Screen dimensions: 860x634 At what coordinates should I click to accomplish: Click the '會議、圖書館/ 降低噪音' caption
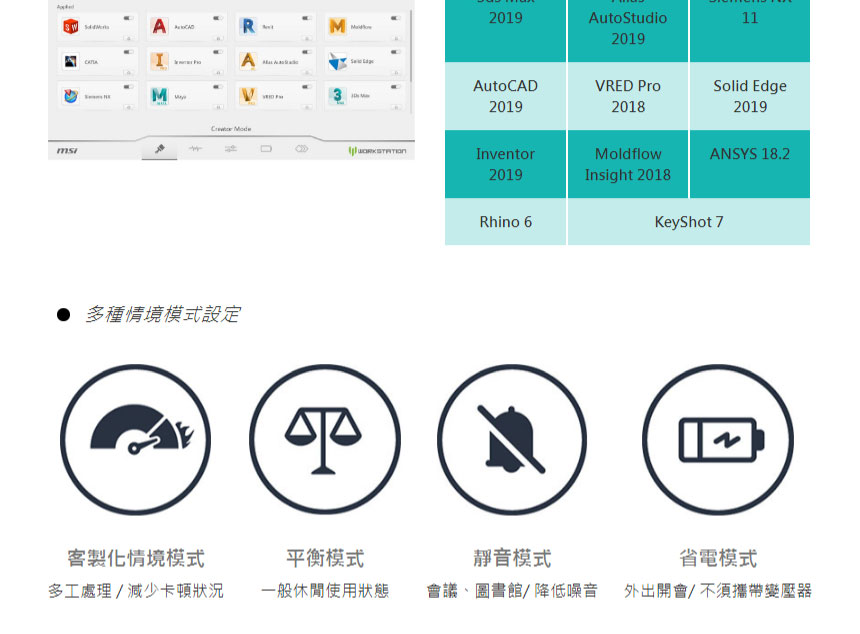[x=512, y=591]
